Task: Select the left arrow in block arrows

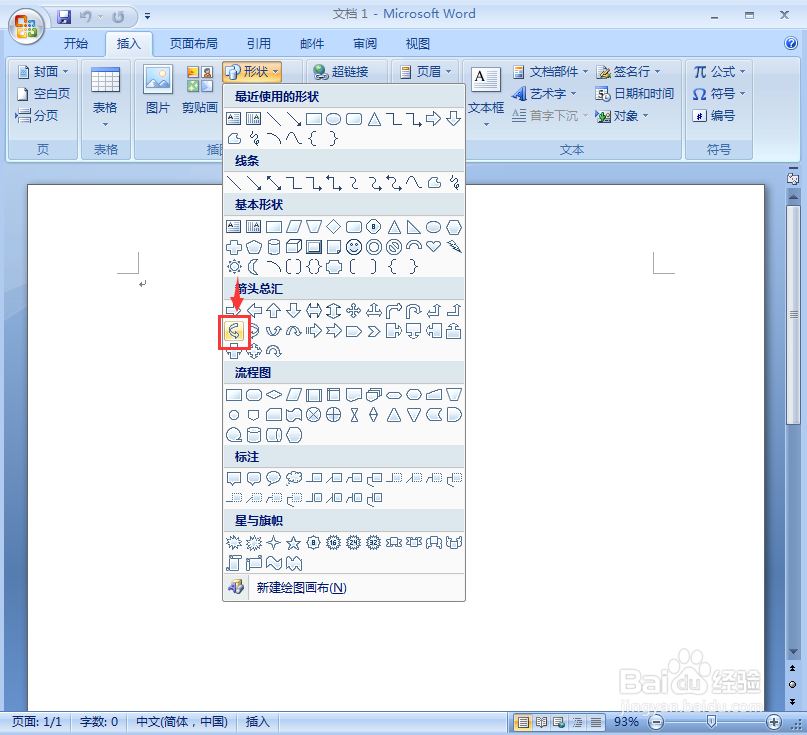Action: pos(254,310)
